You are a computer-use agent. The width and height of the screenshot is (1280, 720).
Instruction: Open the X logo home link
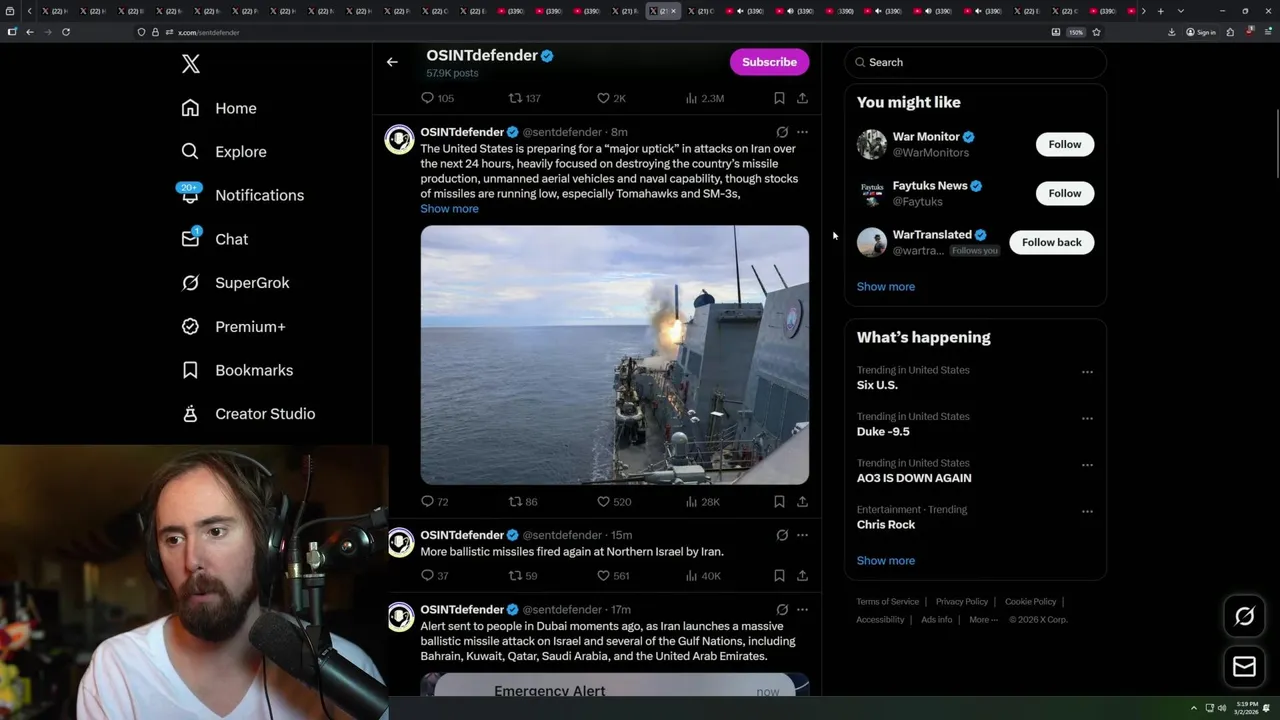[191, 64]
